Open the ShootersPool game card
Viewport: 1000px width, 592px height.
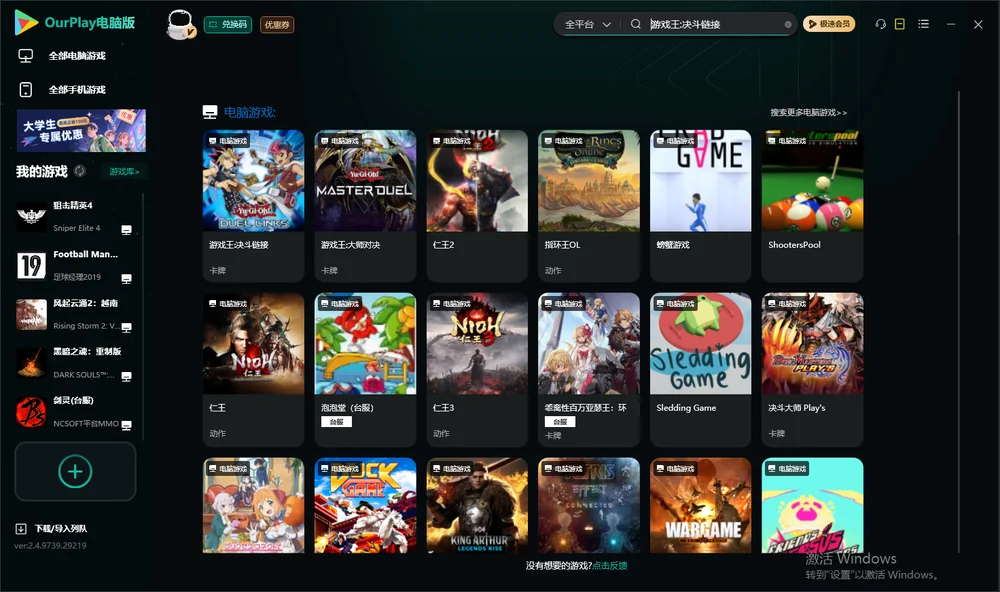tap(812, 205)
